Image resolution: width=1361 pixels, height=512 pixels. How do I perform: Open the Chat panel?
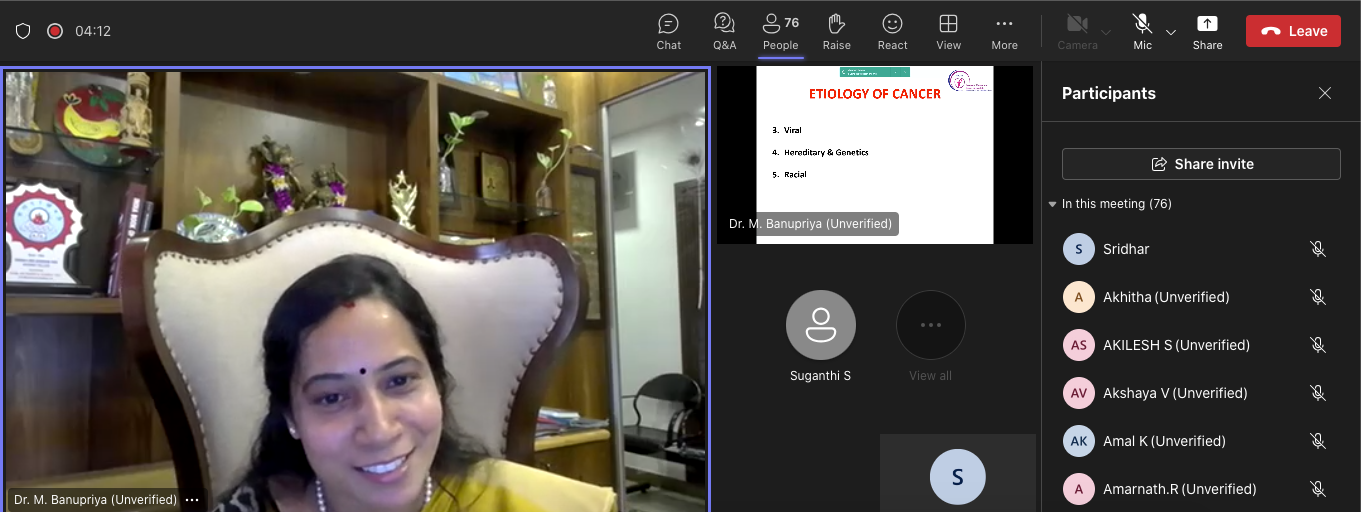pyautogui.click(x=669, y=31)
